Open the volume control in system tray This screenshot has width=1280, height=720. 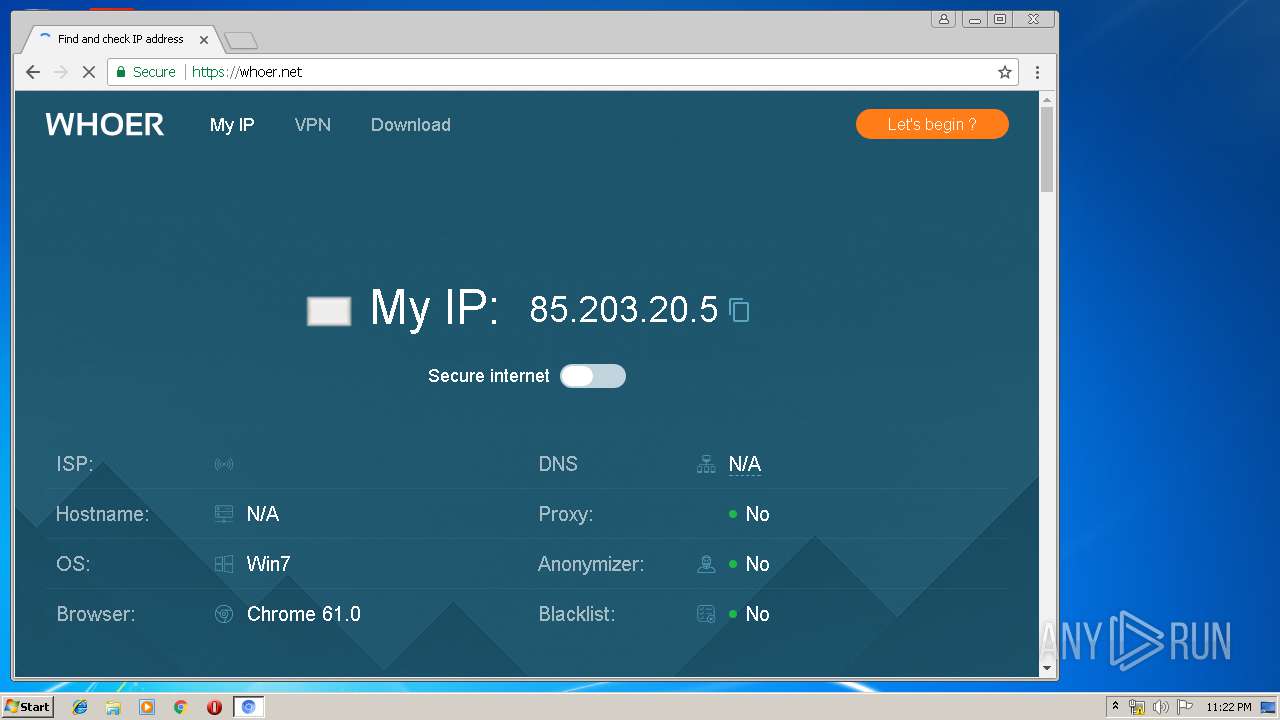point(1160,707)
